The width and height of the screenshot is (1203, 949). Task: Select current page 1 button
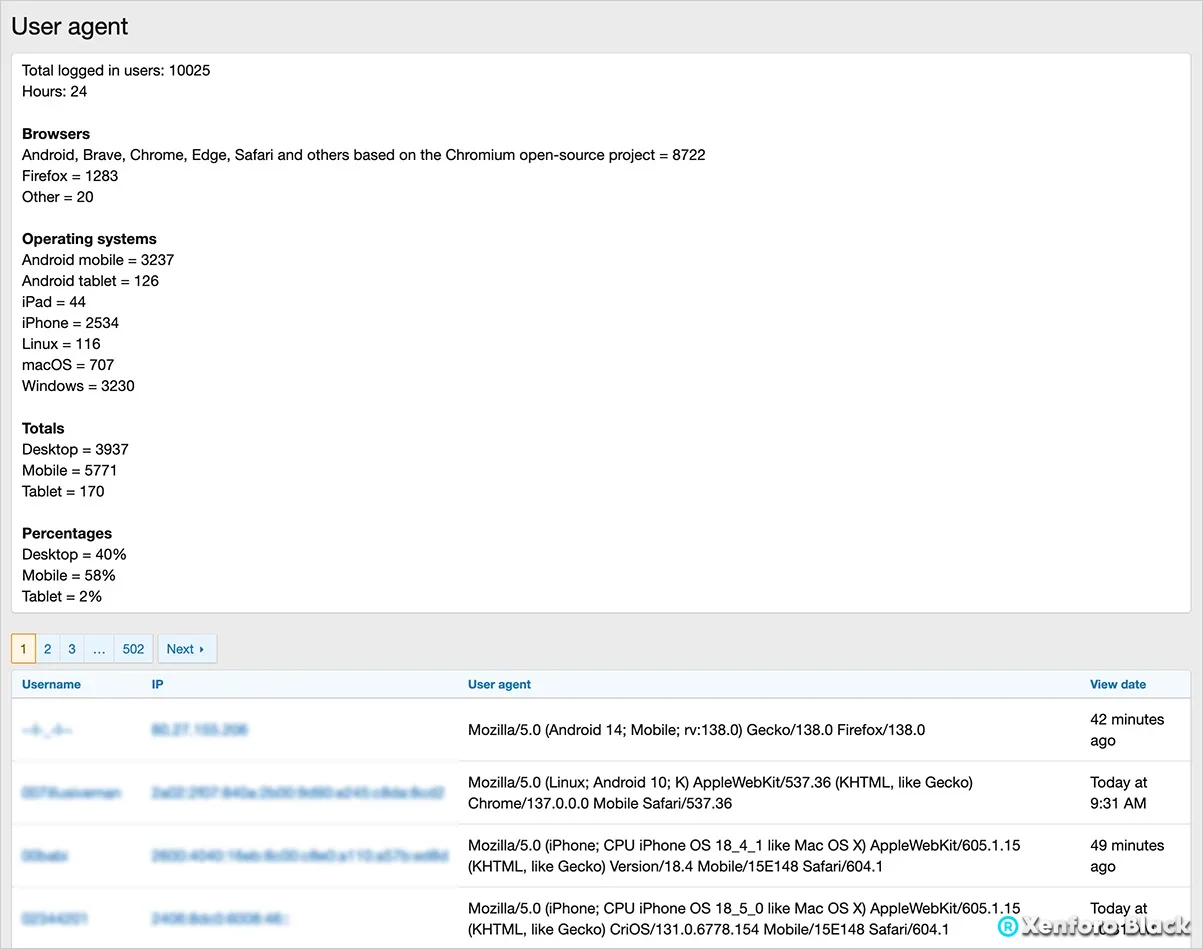pos(23,649)
